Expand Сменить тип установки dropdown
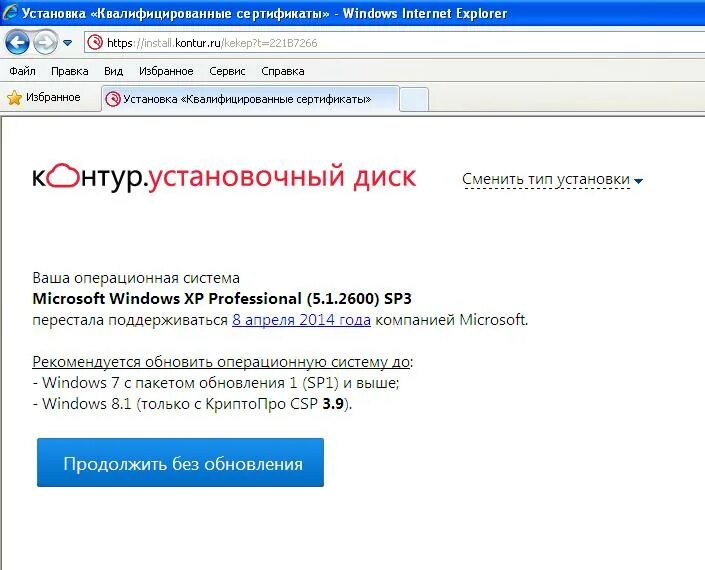Image resolution: width=705 pixels, height=570 pixels. [552, 180]
